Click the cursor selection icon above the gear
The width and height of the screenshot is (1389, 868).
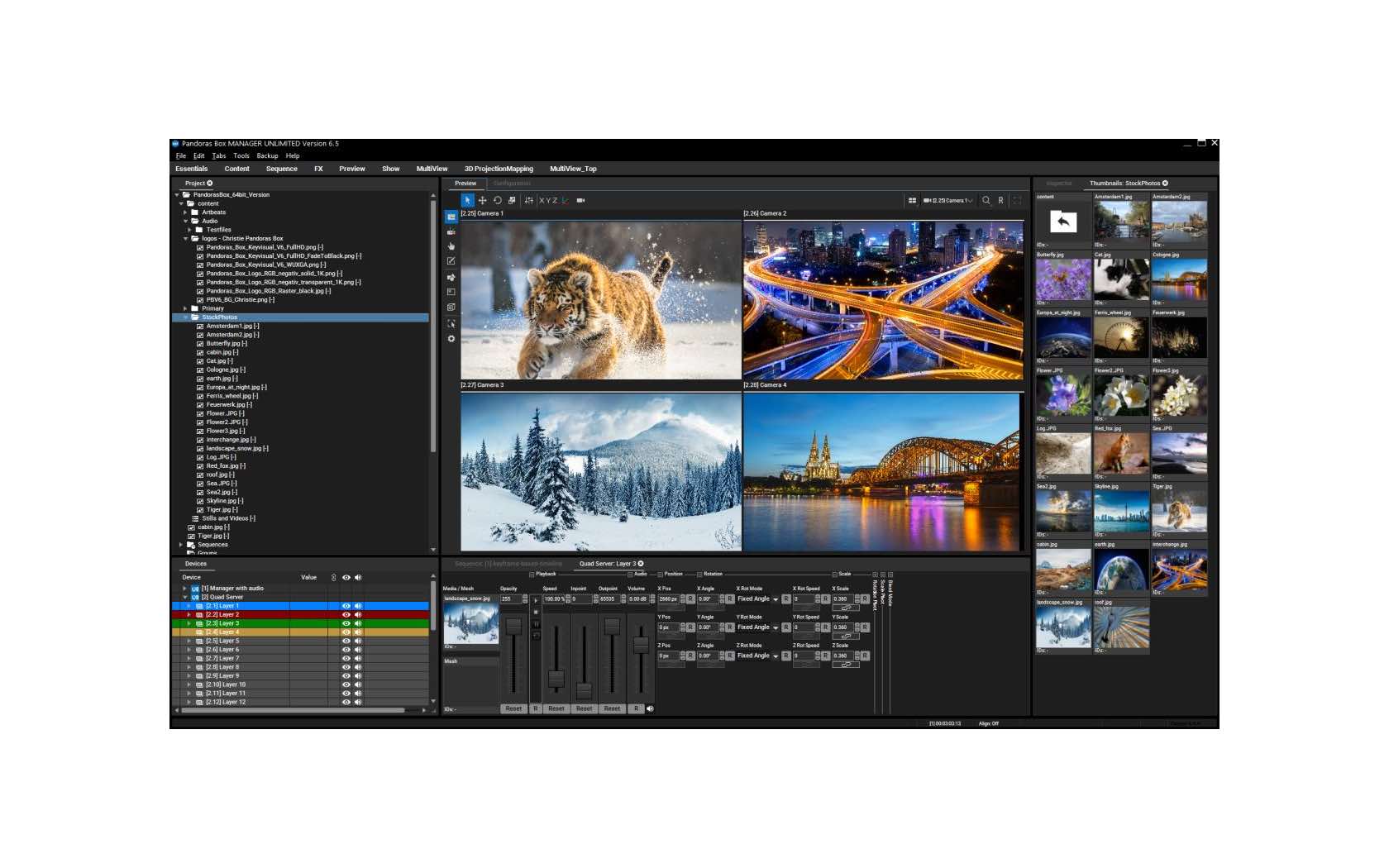pyautogui.click(x=451, y=323)
